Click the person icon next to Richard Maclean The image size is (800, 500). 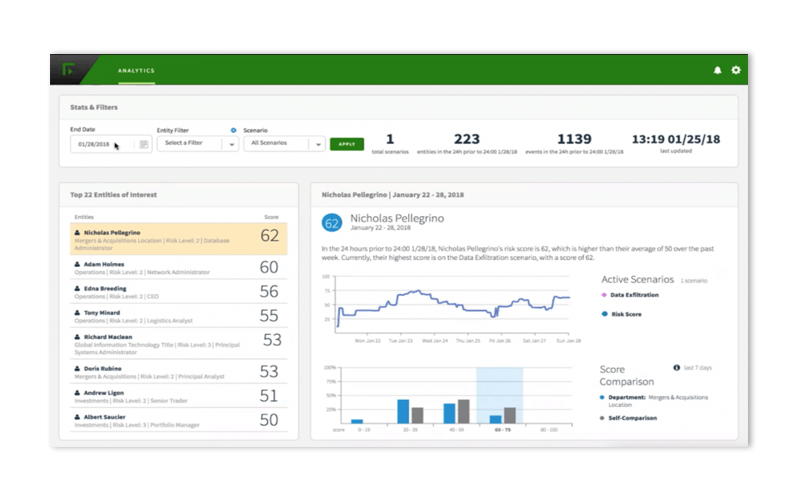[x=78, y=337]
